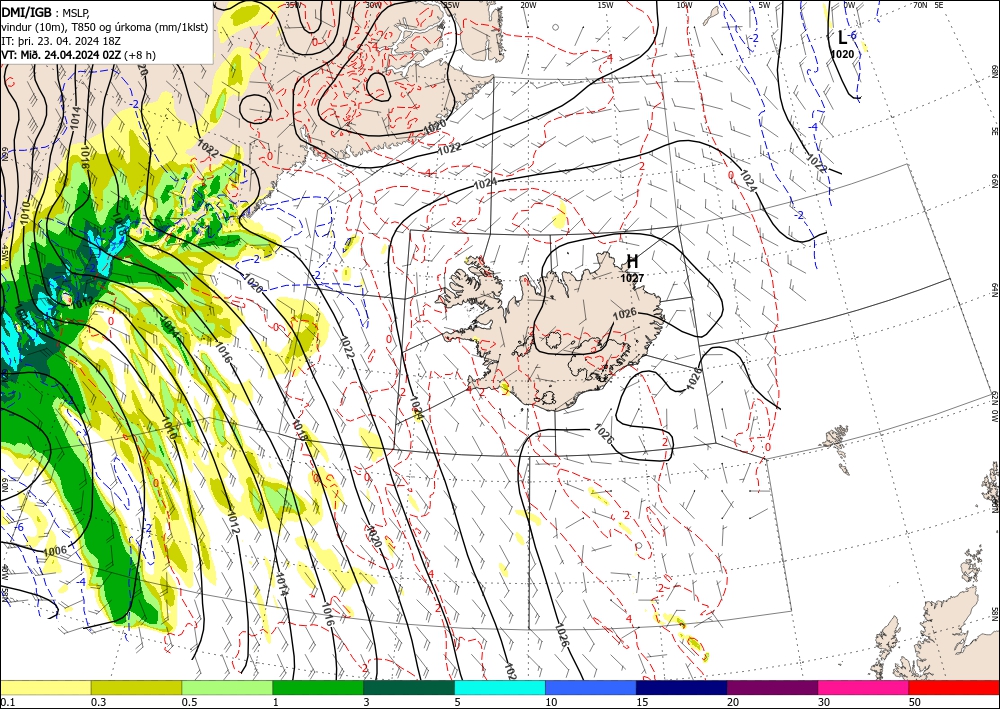Click the red 50+ mm legend swatch
The image size is (1000, 709).
(x=954, y=687)
